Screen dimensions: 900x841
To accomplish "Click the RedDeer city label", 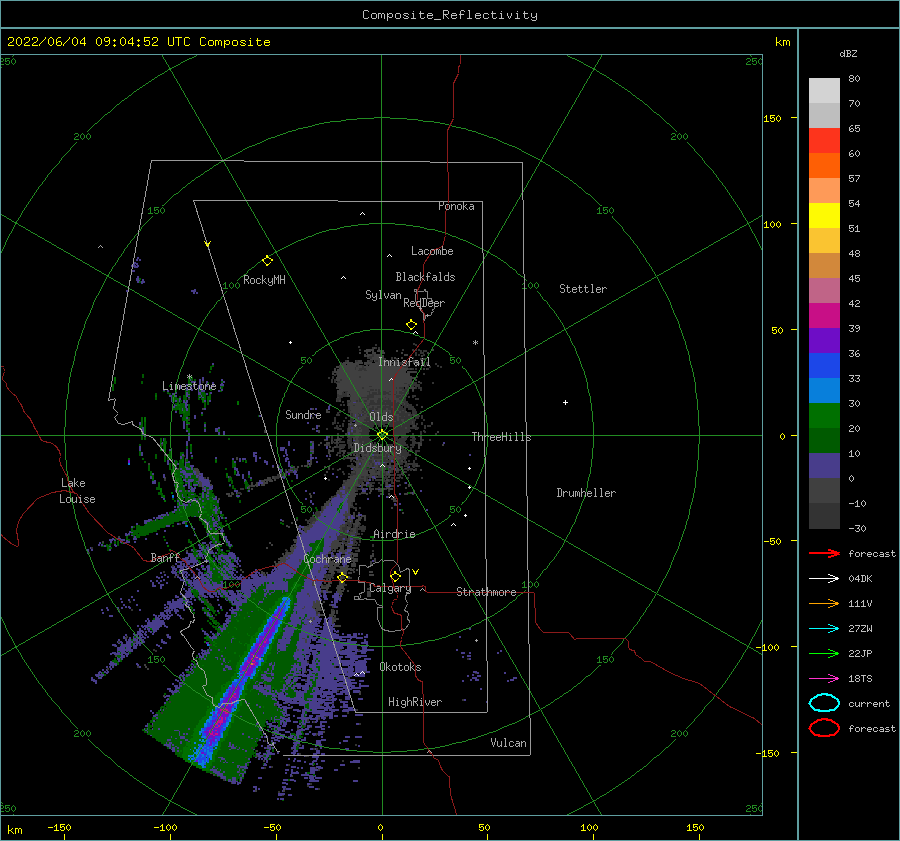I will point(424,303).
